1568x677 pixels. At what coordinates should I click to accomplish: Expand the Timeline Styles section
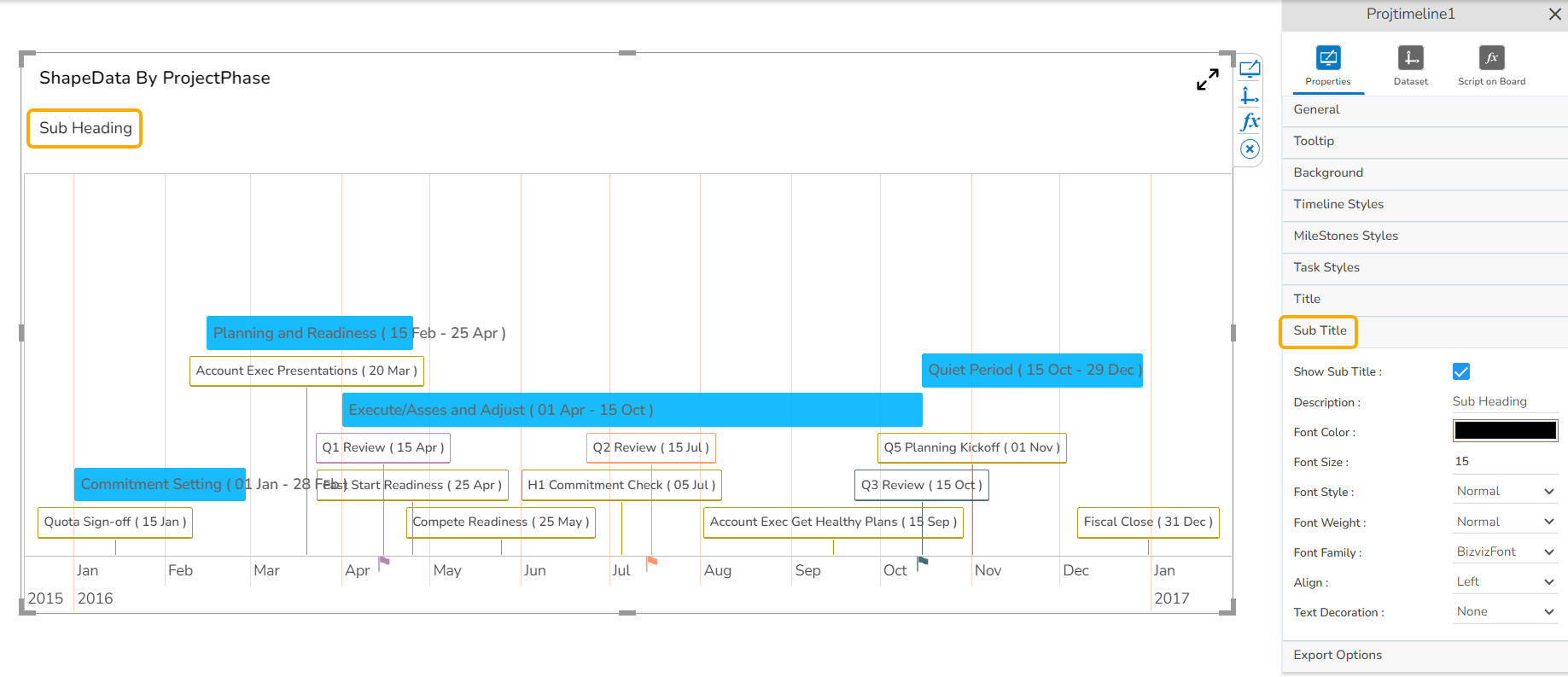[x=1425, y=205]
